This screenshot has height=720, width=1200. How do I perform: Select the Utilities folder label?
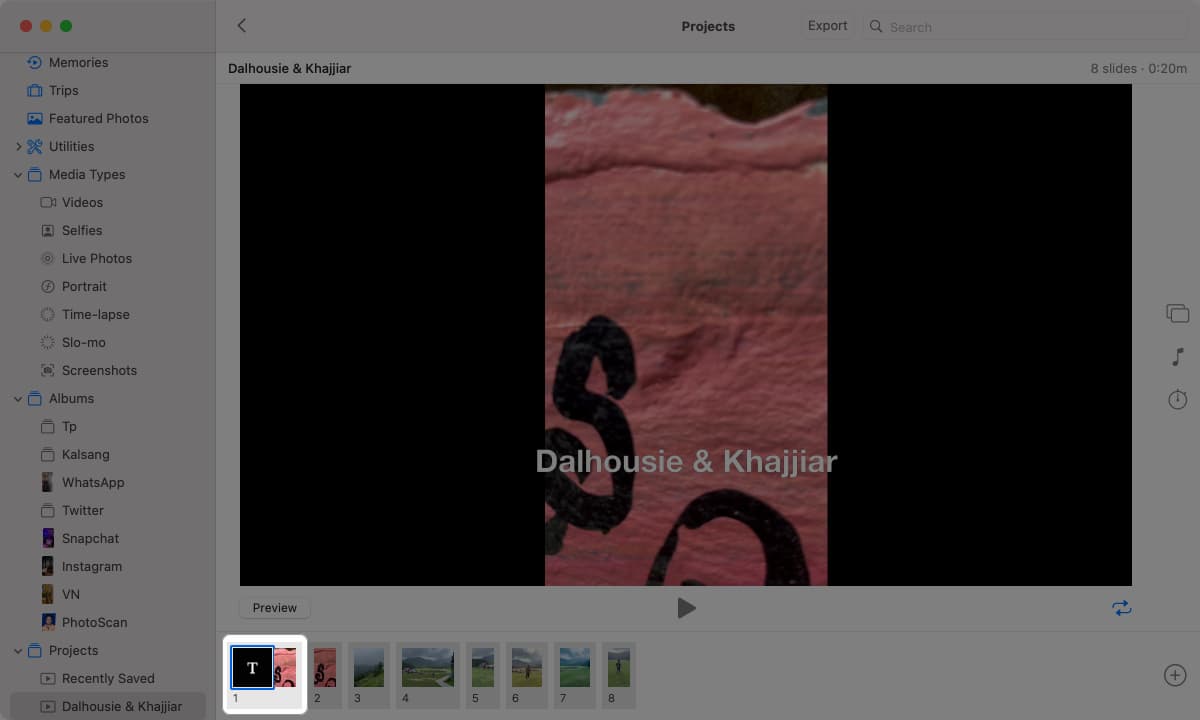pos(71,146)
